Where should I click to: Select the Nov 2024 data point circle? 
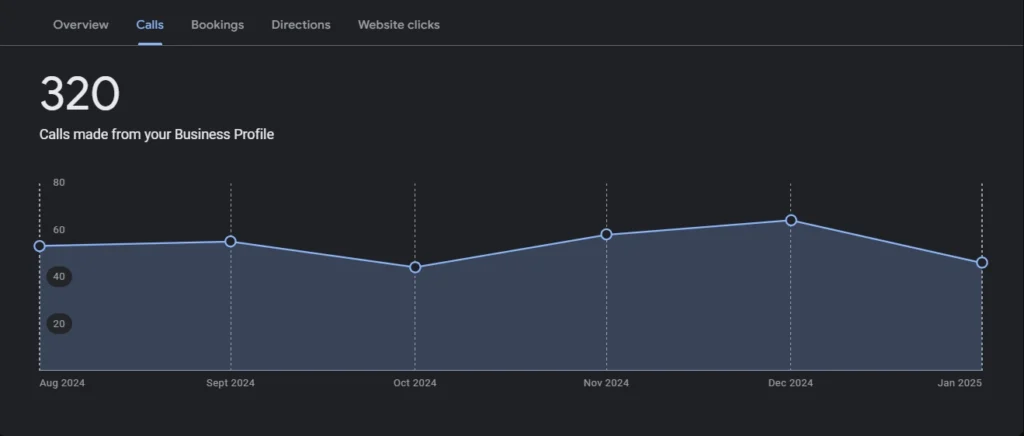606,235
